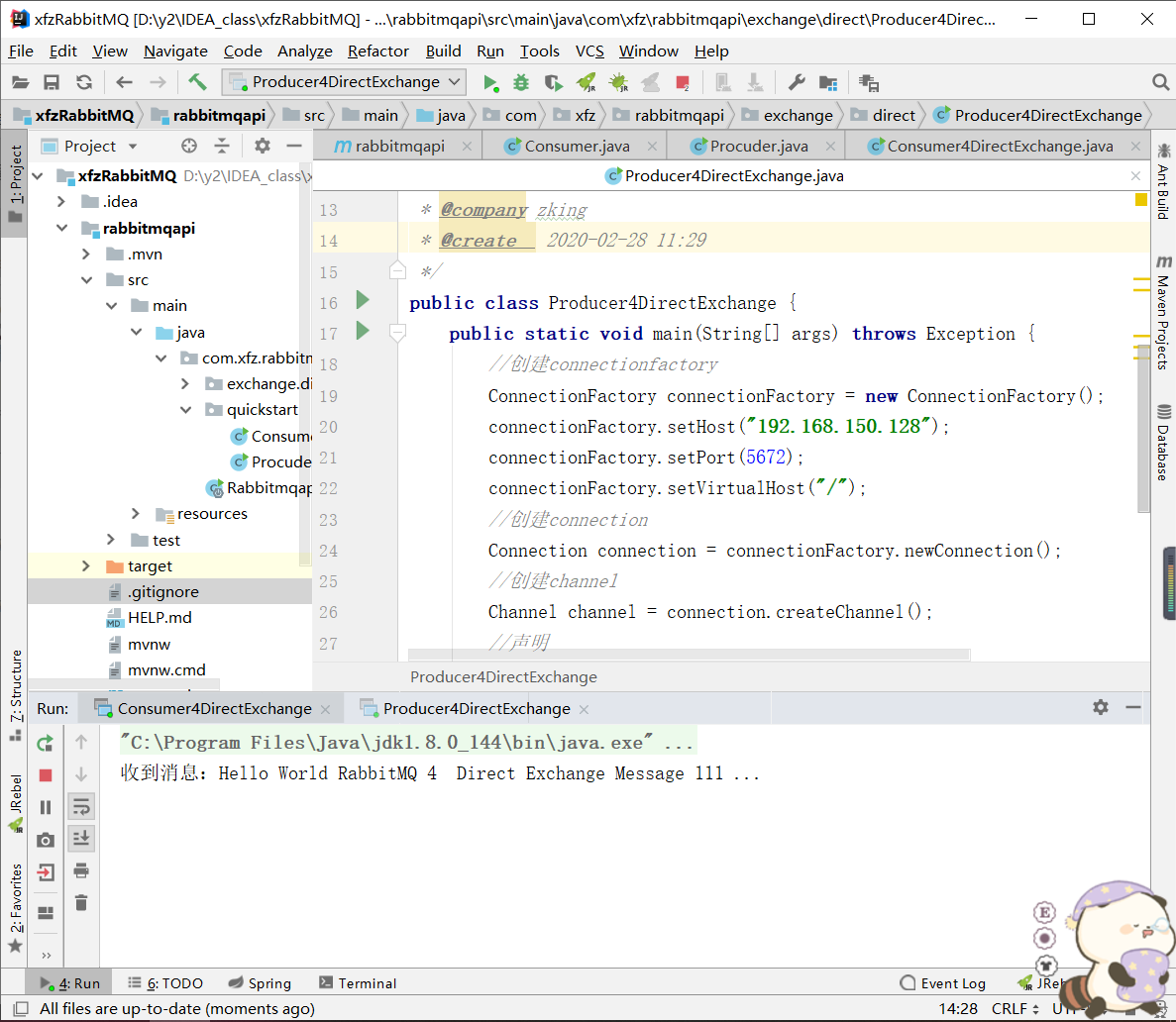The image size is (1176, 1022).
Task: Expand the .idea folder
Action: click(x=61, y=202)
